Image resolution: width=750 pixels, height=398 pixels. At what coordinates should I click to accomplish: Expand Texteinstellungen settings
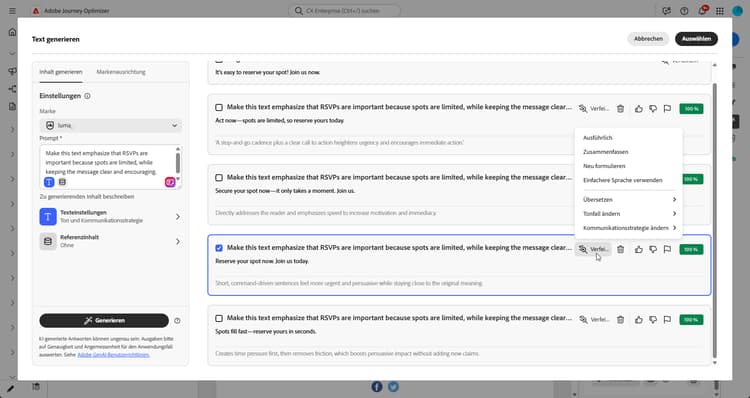[x=110, y=217]
